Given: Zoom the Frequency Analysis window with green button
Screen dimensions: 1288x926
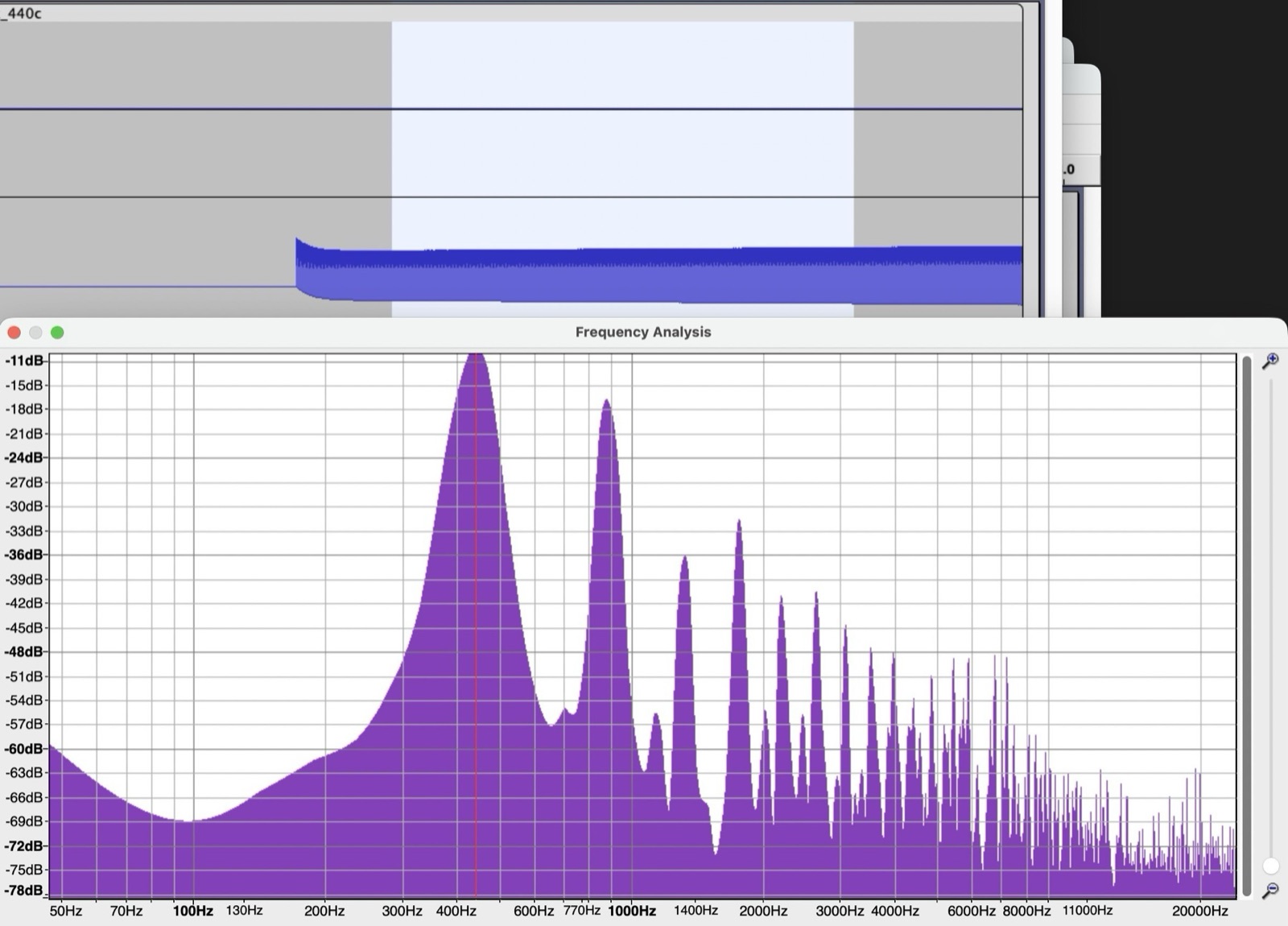Looking at the screenshot, I should coord(57,333).
